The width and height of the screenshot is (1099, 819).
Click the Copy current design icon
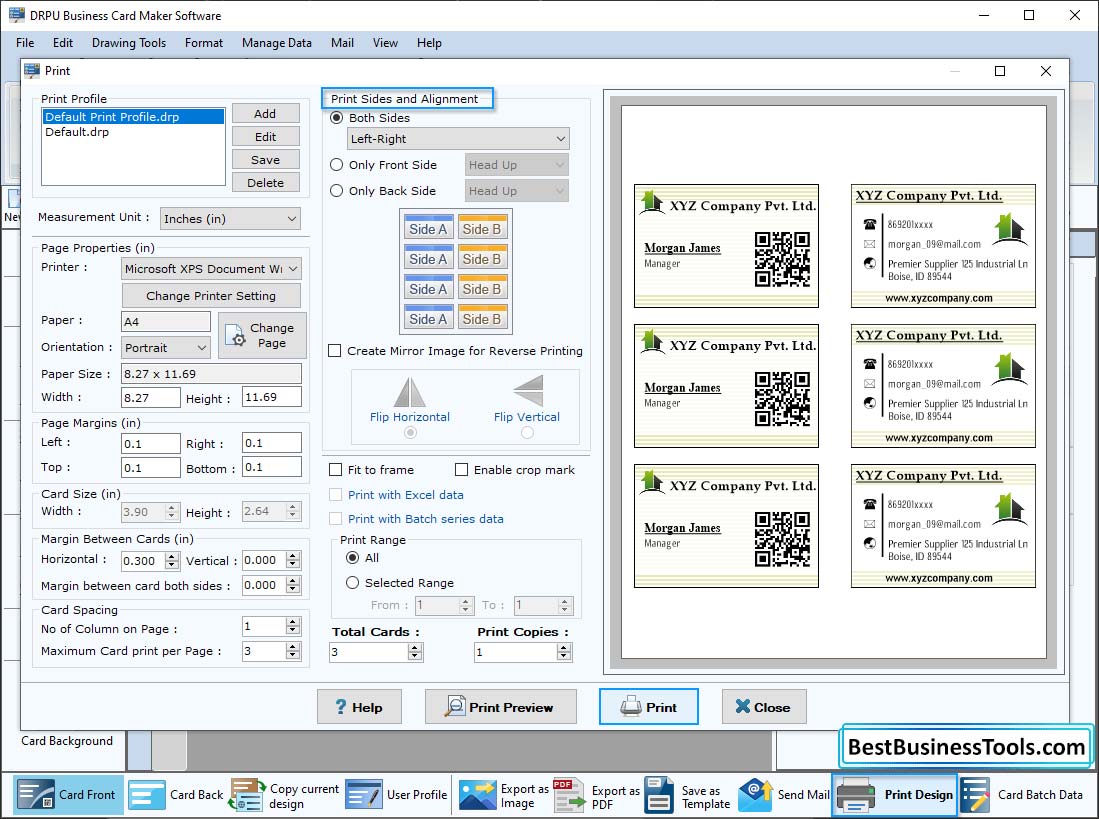pos(247,795)
